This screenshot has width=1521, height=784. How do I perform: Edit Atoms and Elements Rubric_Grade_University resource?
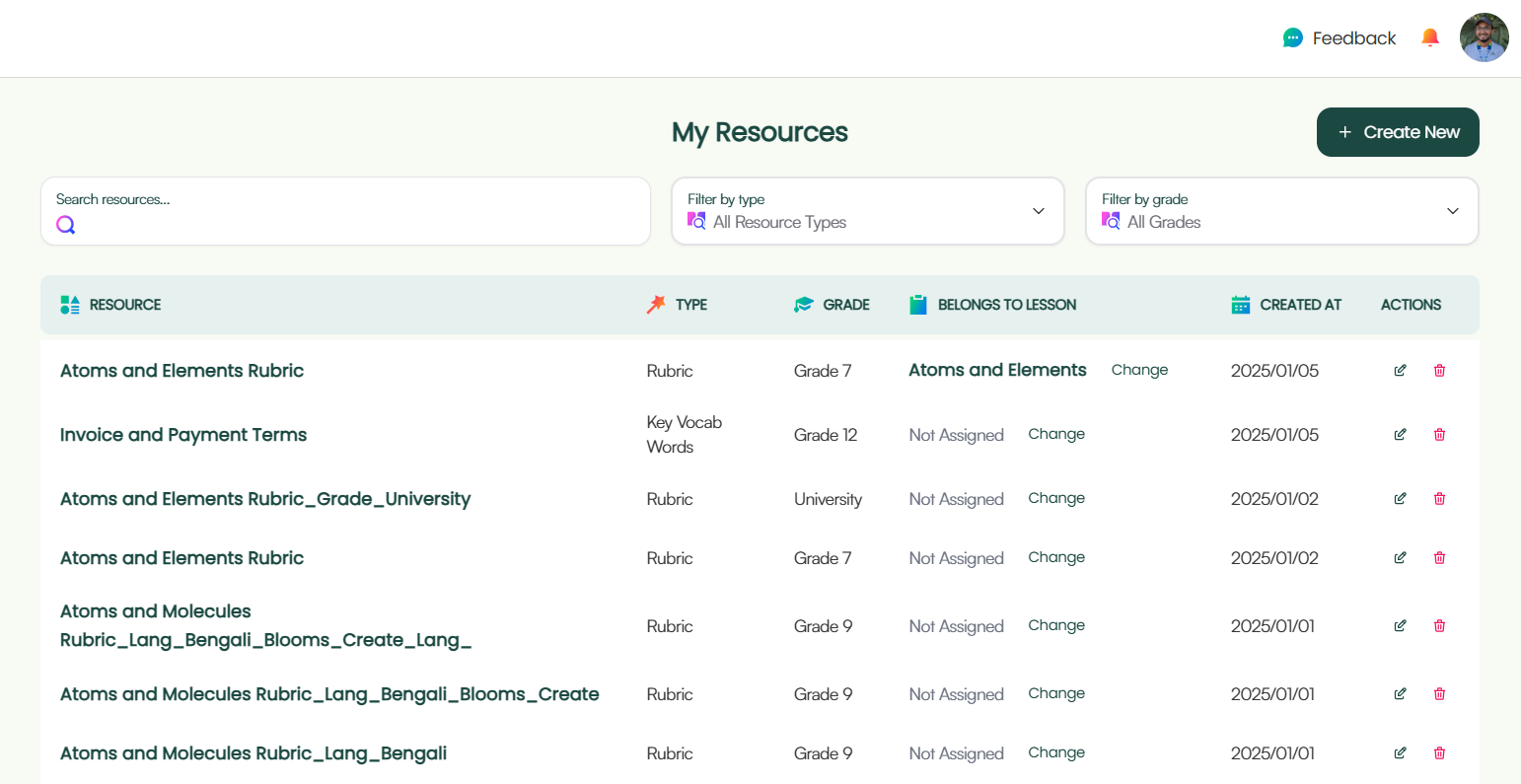tap(1400, 499)
